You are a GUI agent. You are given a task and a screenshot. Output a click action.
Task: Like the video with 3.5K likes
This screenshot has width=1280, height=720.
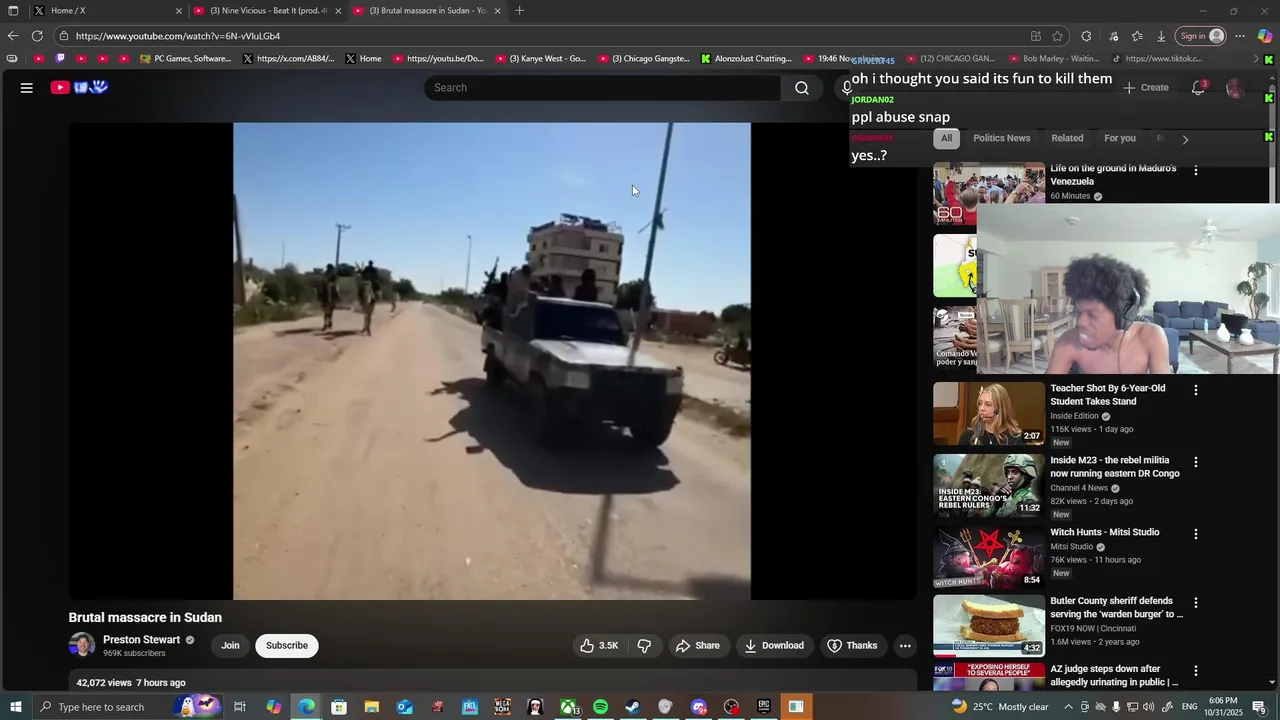pos(600,646)
